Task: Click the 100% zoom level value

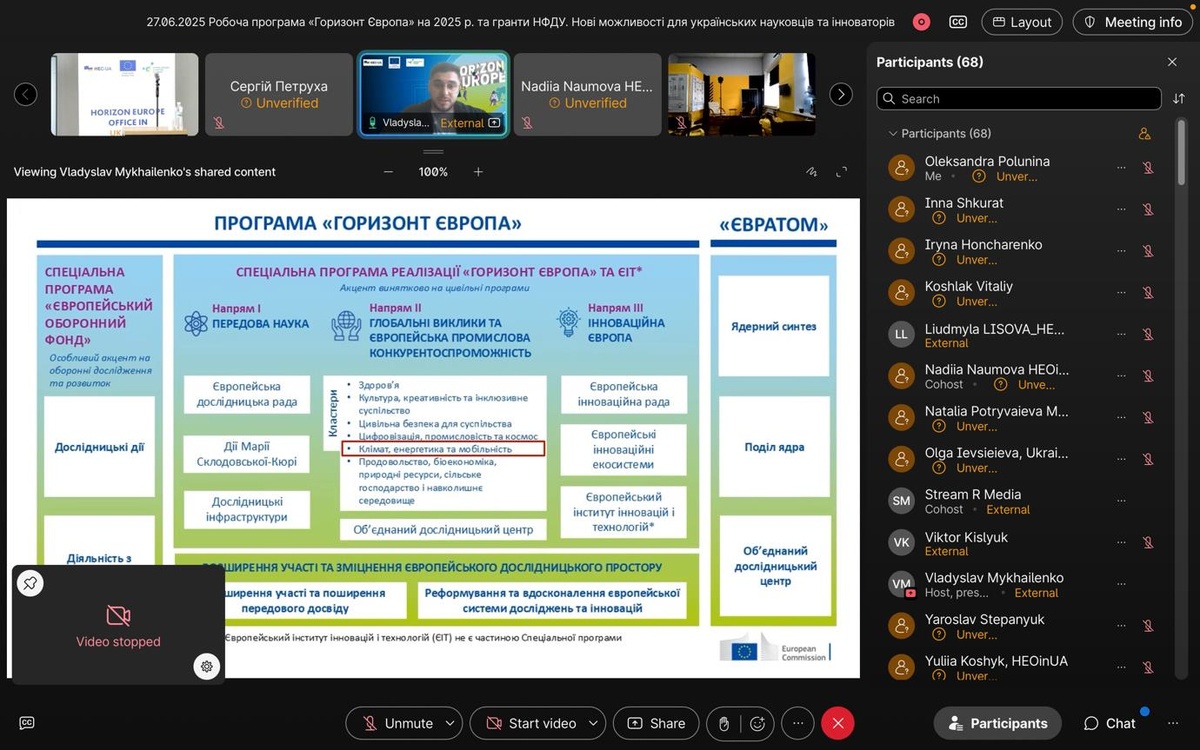Action: (433, 172)
